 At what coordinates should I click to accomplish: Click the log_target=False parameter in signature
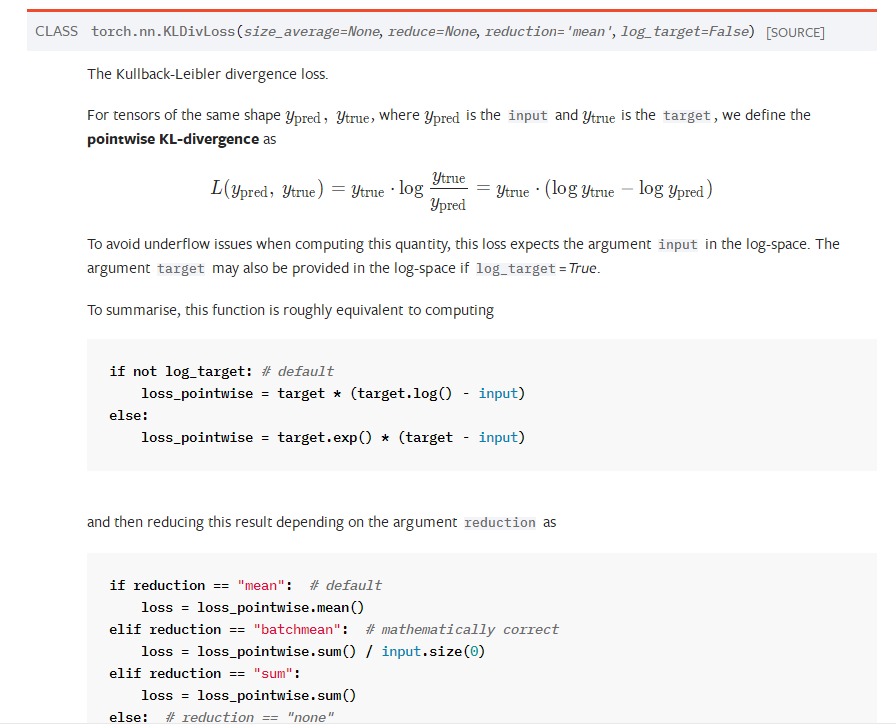(x=685, y=31)
